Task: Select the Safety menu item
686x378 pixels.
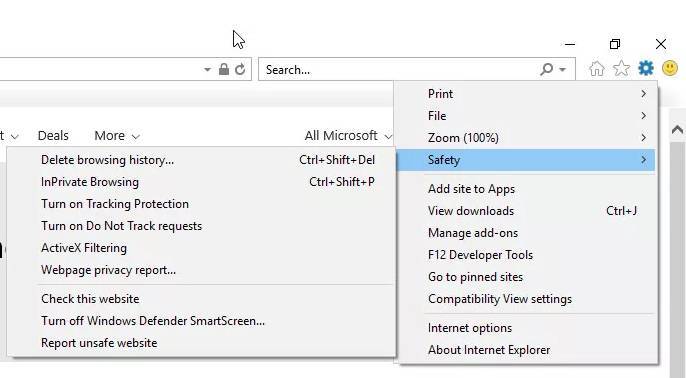Action: 526,160
